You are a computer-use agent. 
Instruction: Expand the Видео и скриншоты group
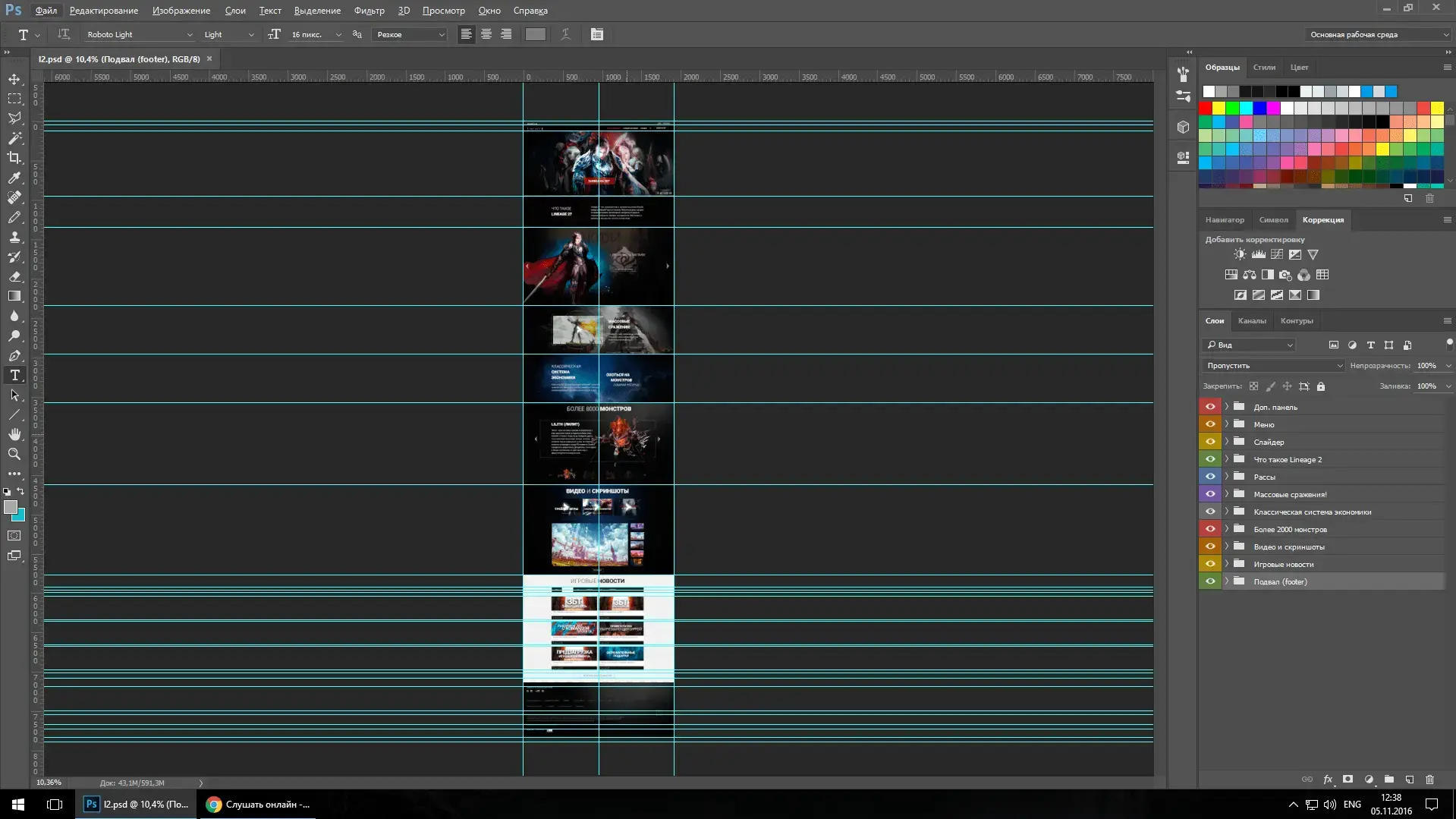[x=1227, y=547]
